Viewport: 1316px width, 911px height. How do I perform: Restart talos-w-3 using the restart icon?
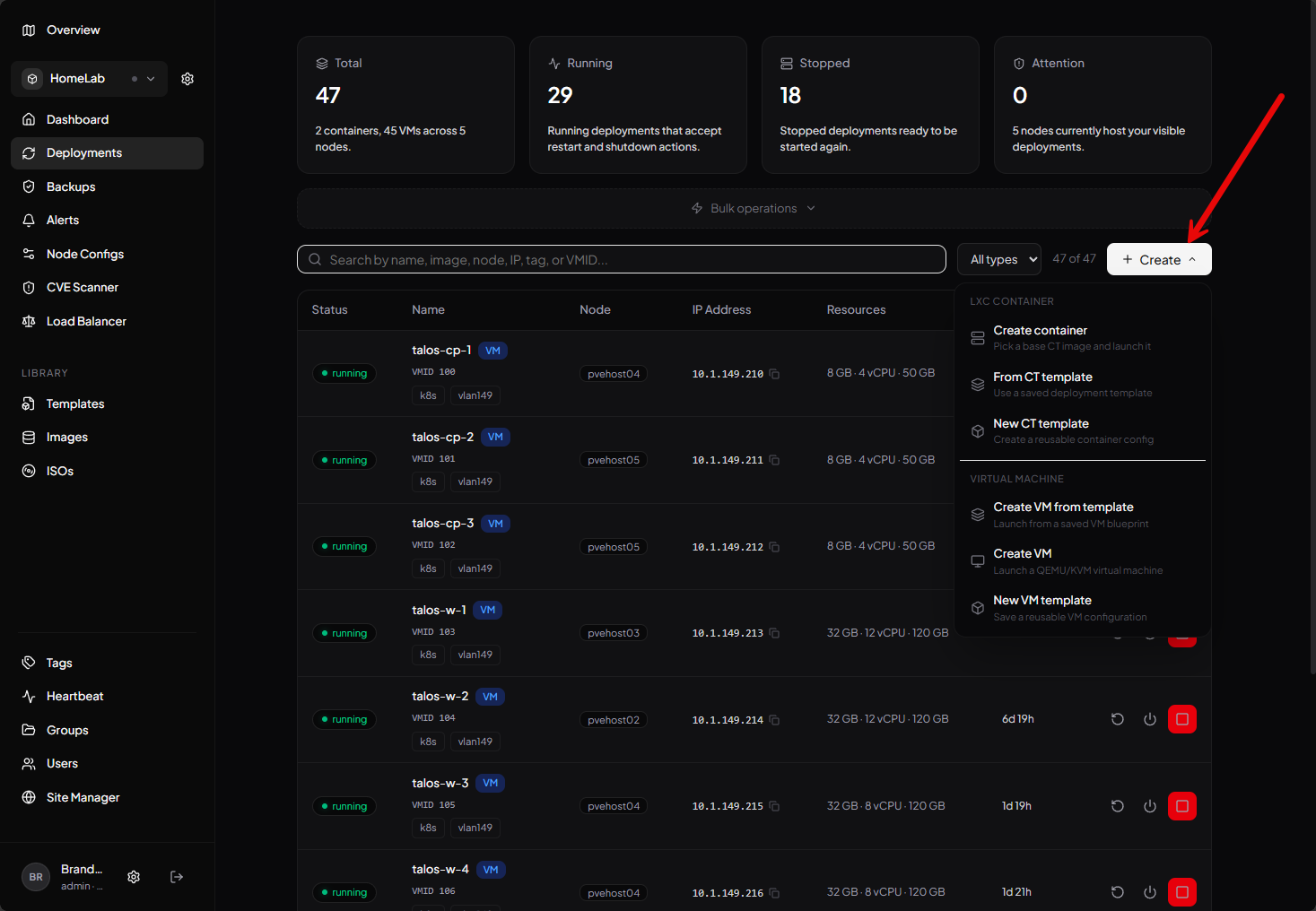pyautogui.click(x=1117, y=806)
